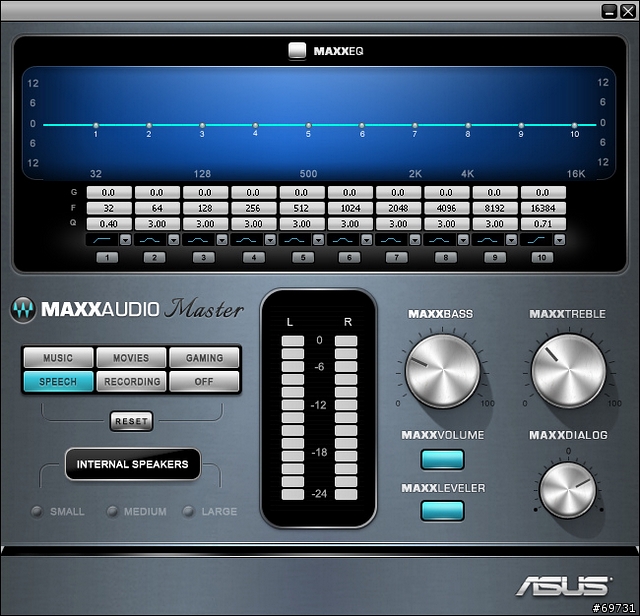Click the bell filter shape icon of band 2

point(150,240)
